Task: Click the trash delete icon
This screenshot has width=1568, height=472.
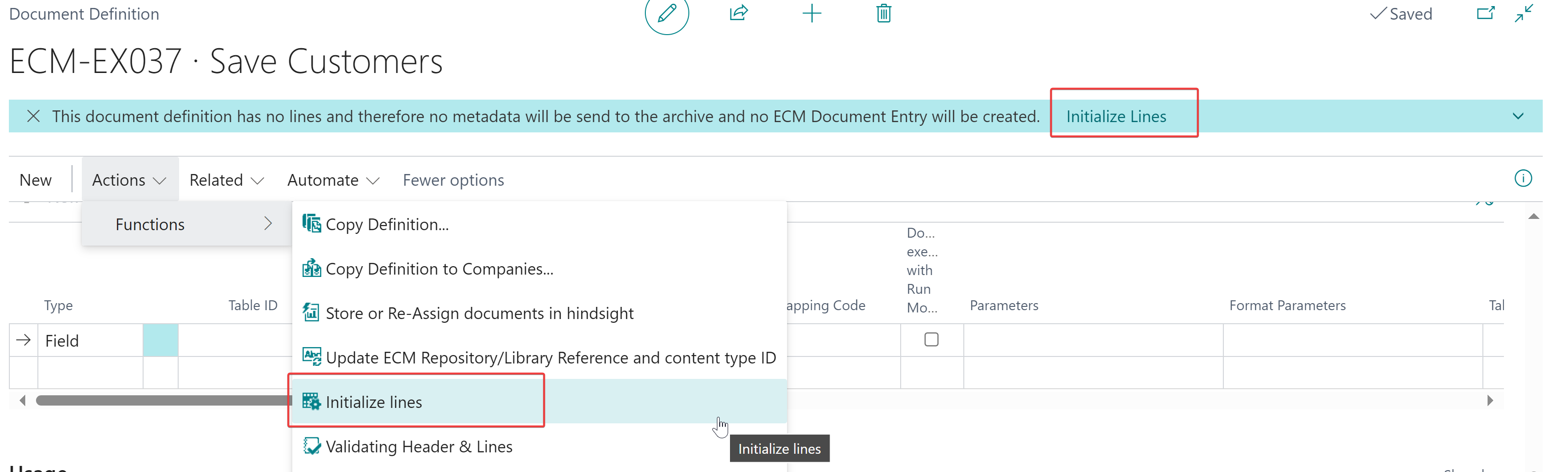Action: point(884,14)
